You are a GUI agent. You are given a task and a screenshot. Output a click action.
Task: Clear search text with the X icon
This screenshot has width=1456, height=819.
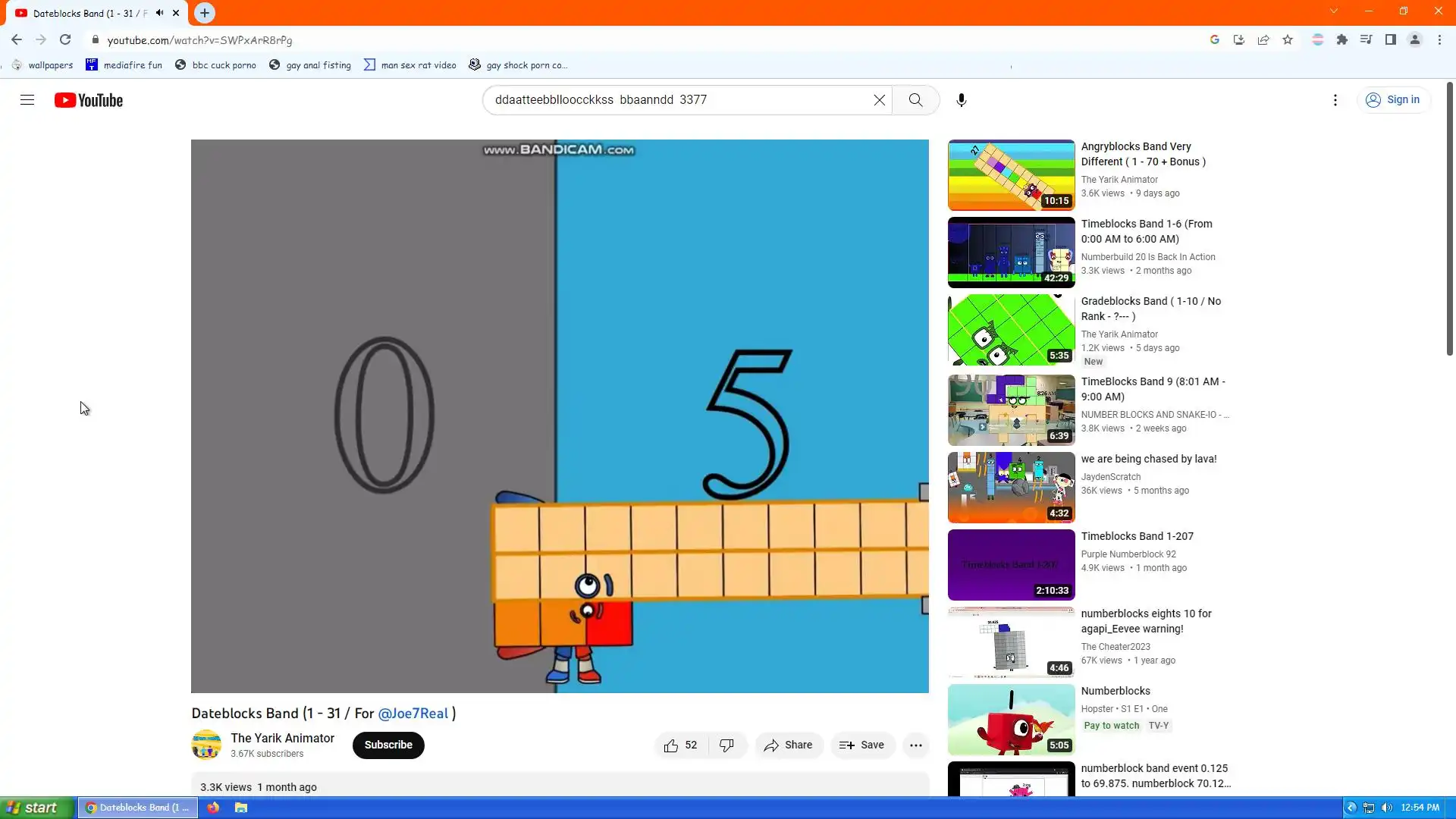[879, 100]
